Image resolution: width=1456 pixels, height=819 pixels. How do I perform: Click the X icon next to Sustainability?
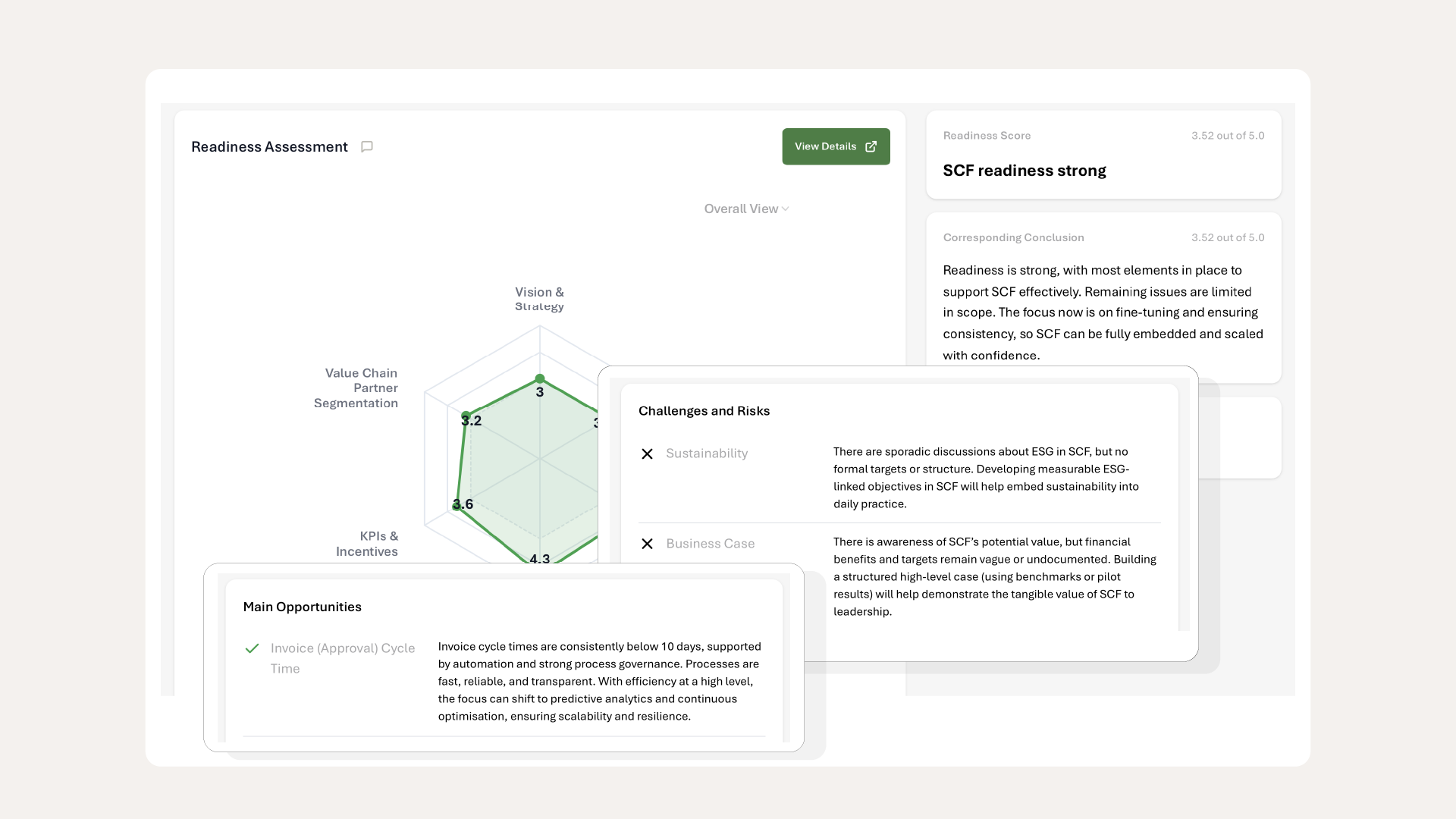647,453
